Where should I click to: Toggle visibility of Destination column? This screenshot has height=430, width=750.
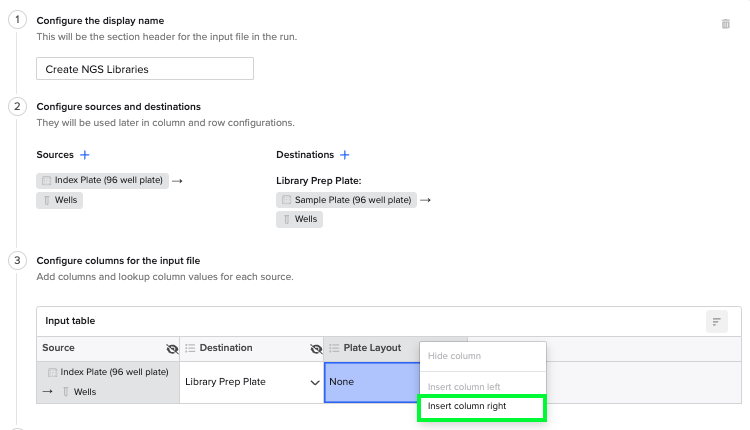316,349
